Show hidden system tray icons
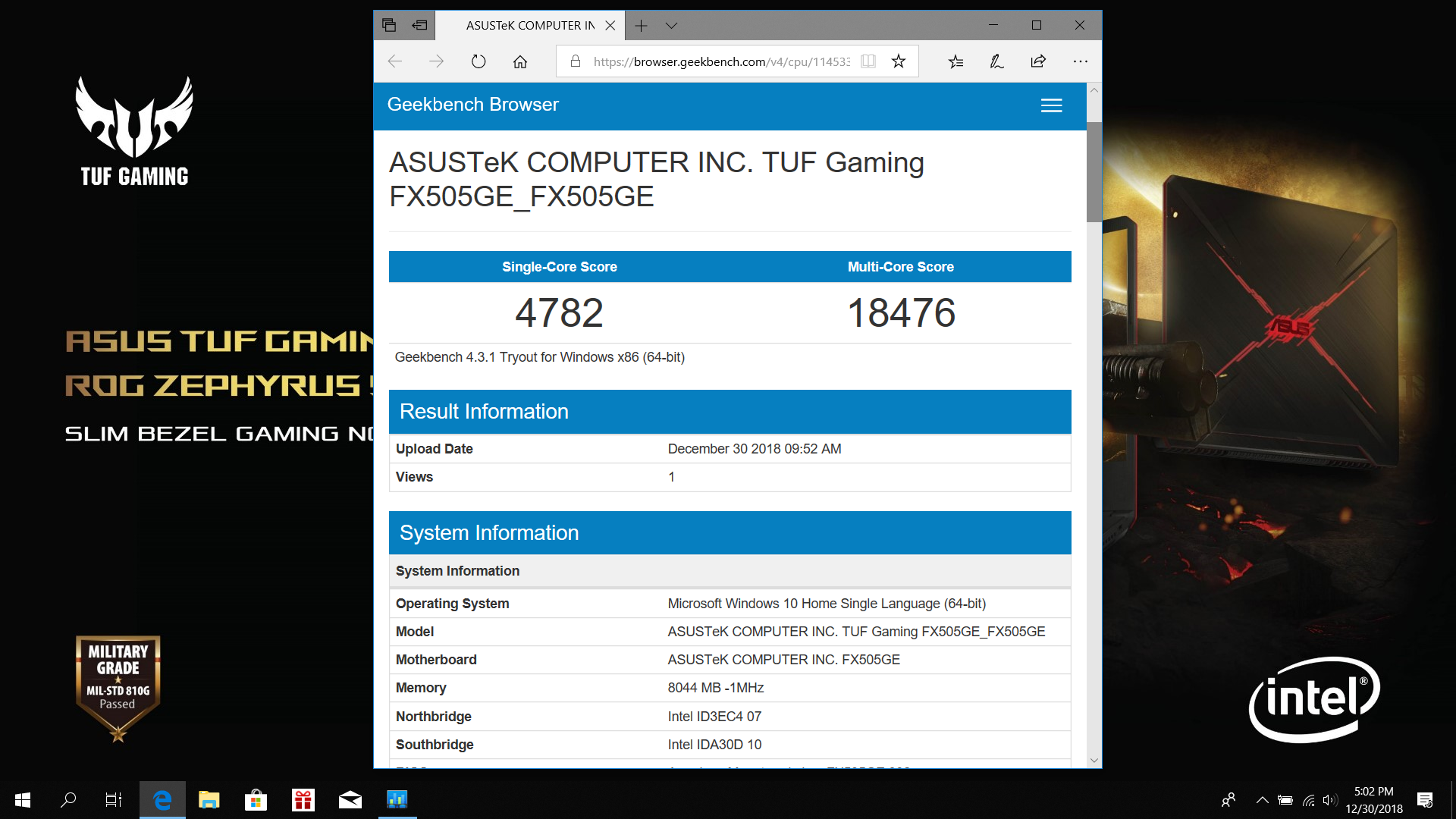The image size is (1456, 819). 1263,800
